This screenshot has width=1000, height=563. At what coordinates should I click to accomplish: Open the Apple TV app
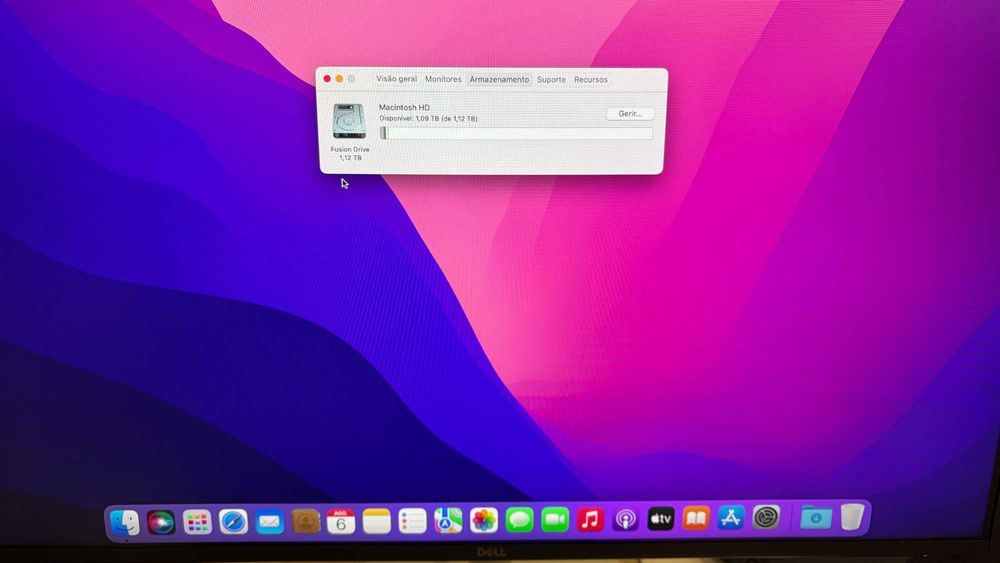pyautogui.click(x=661, y=519)
